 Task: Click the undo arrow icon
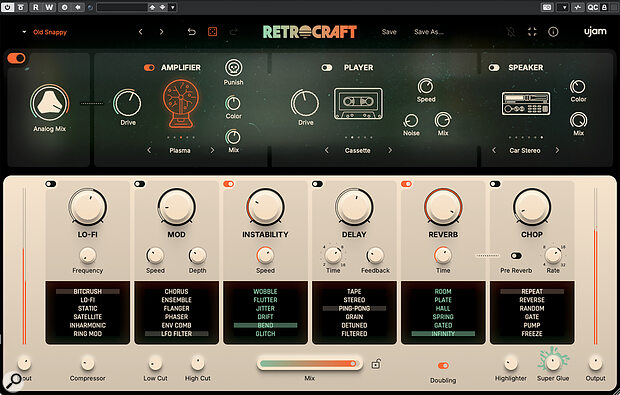point(191,32)
